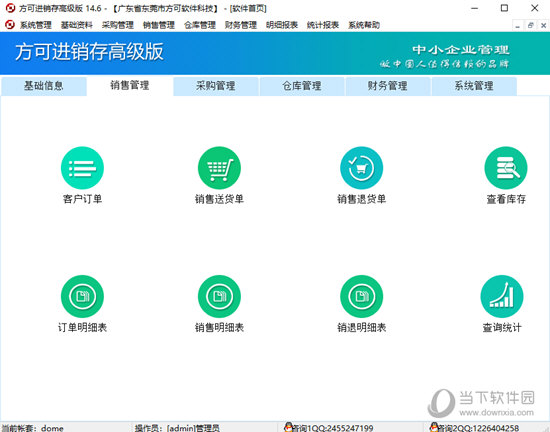
Task: Open the 销退明细表 report icon
Action: tap(361, 296)
